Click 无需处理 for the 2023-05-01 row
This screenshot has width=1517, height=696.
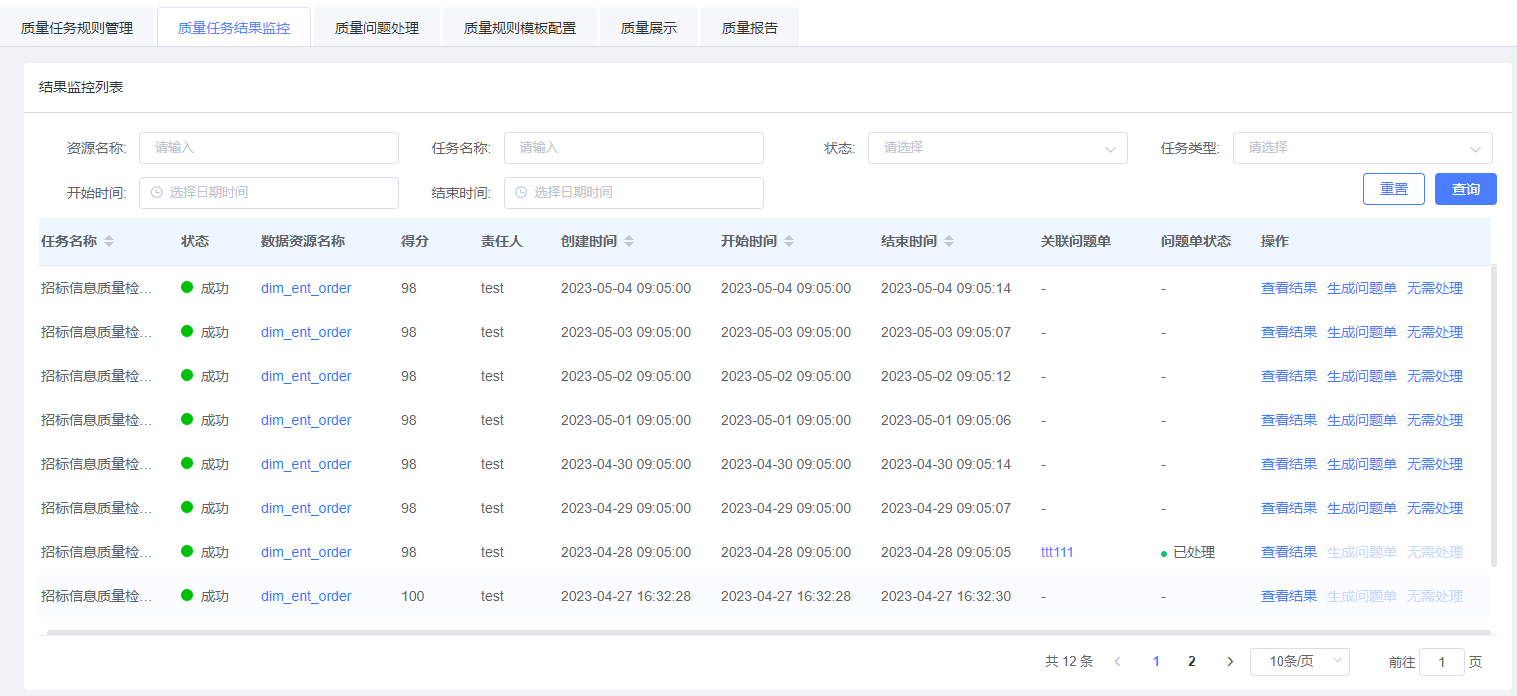pyautogui.click(x=1435, y=420)
